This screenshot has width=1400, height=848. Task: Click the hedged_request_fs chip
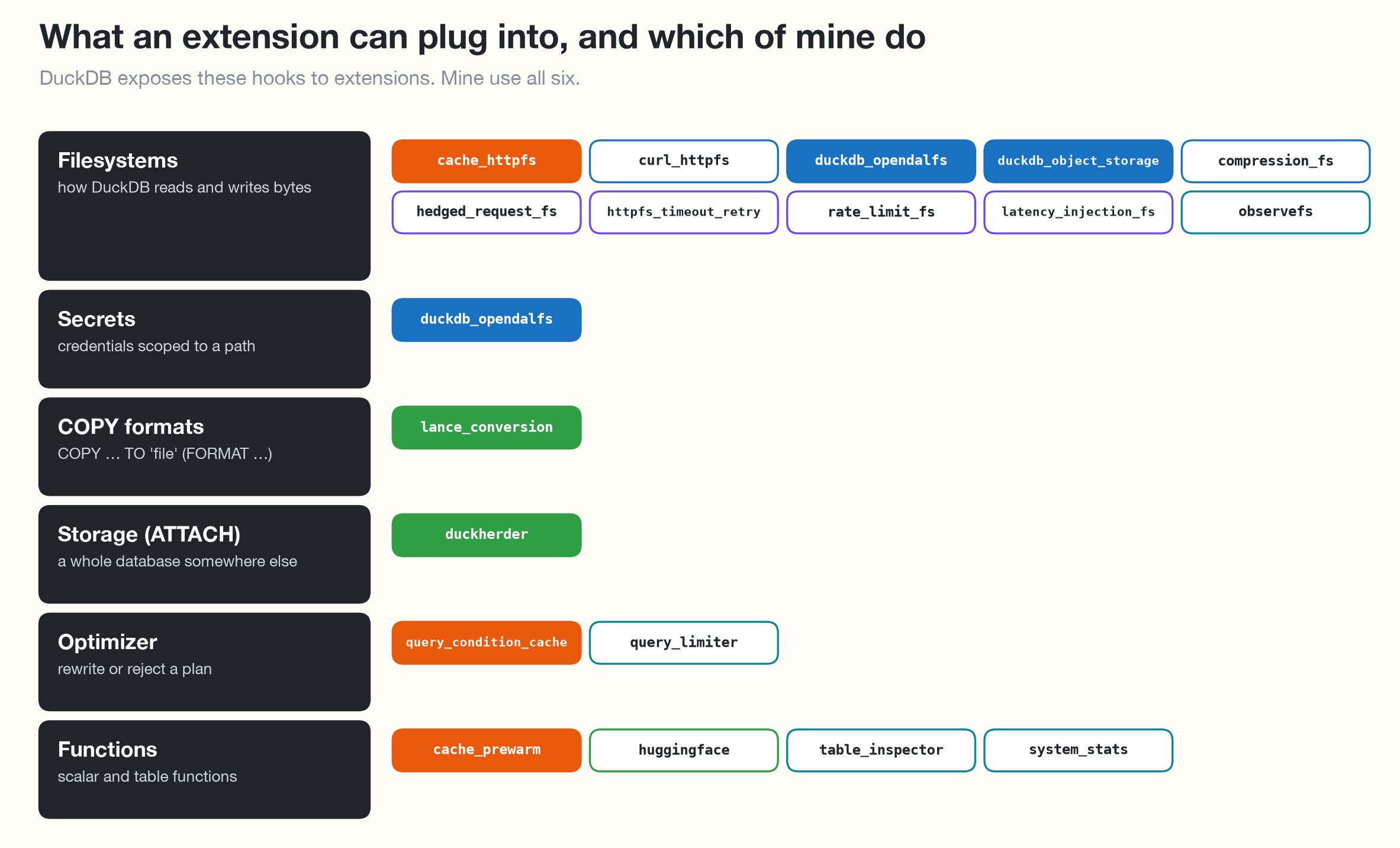click(486, 212)
